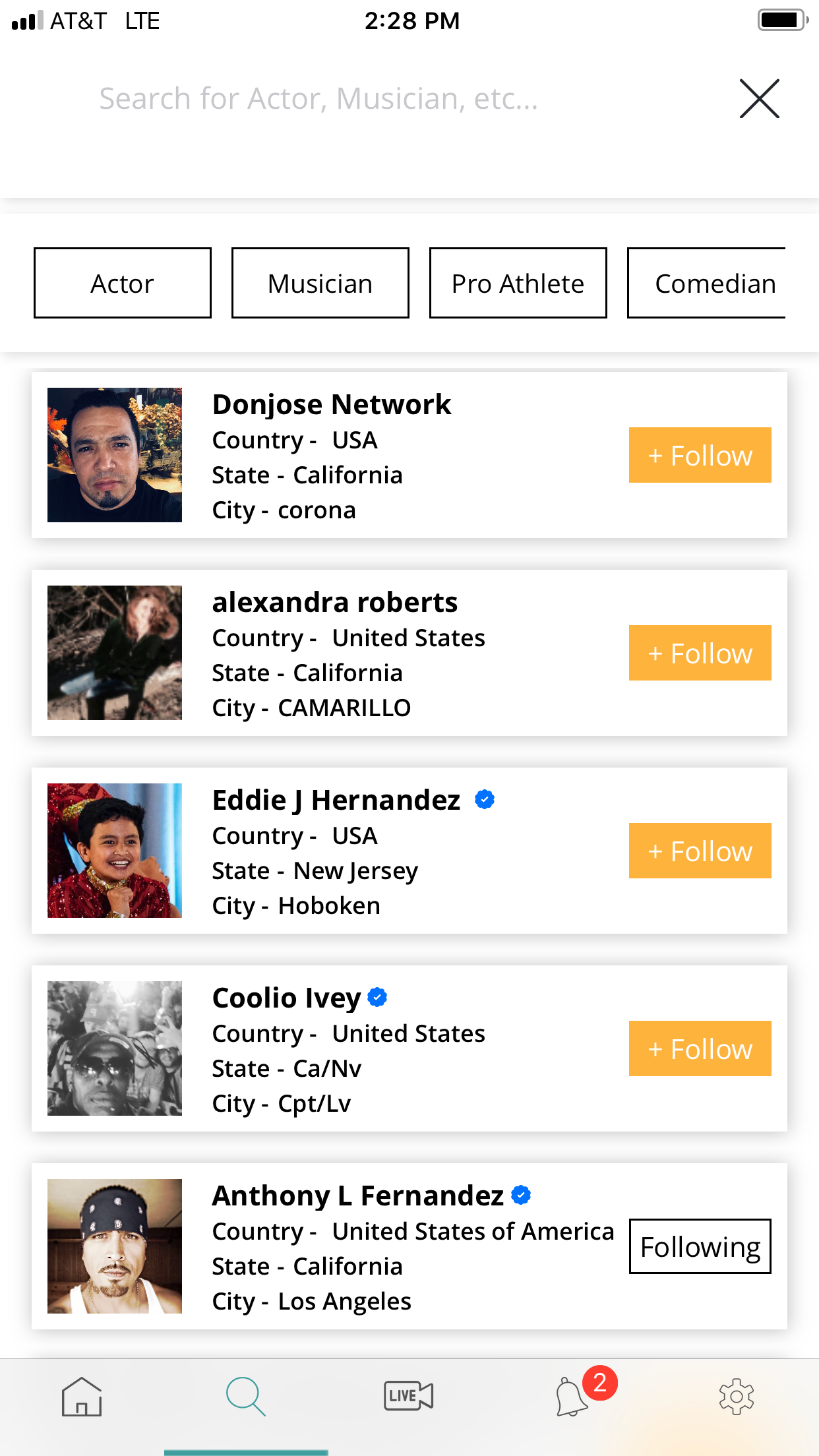
Task: Open notifications bell with badge
Action: [x=572, y=1396]
